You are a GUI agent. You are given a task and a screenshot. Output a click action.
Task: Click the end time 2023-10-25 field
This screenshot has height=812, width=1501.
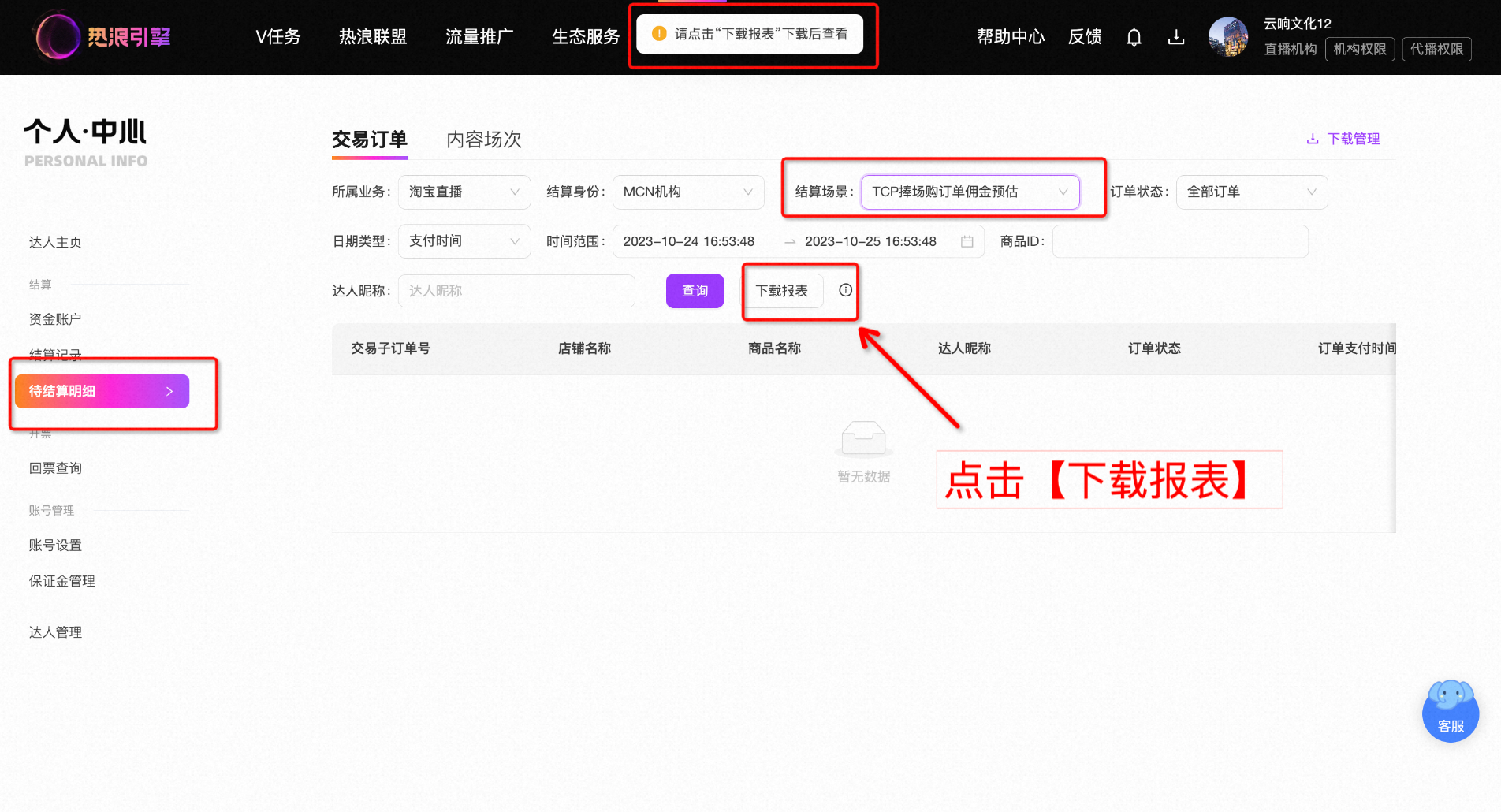870,241
